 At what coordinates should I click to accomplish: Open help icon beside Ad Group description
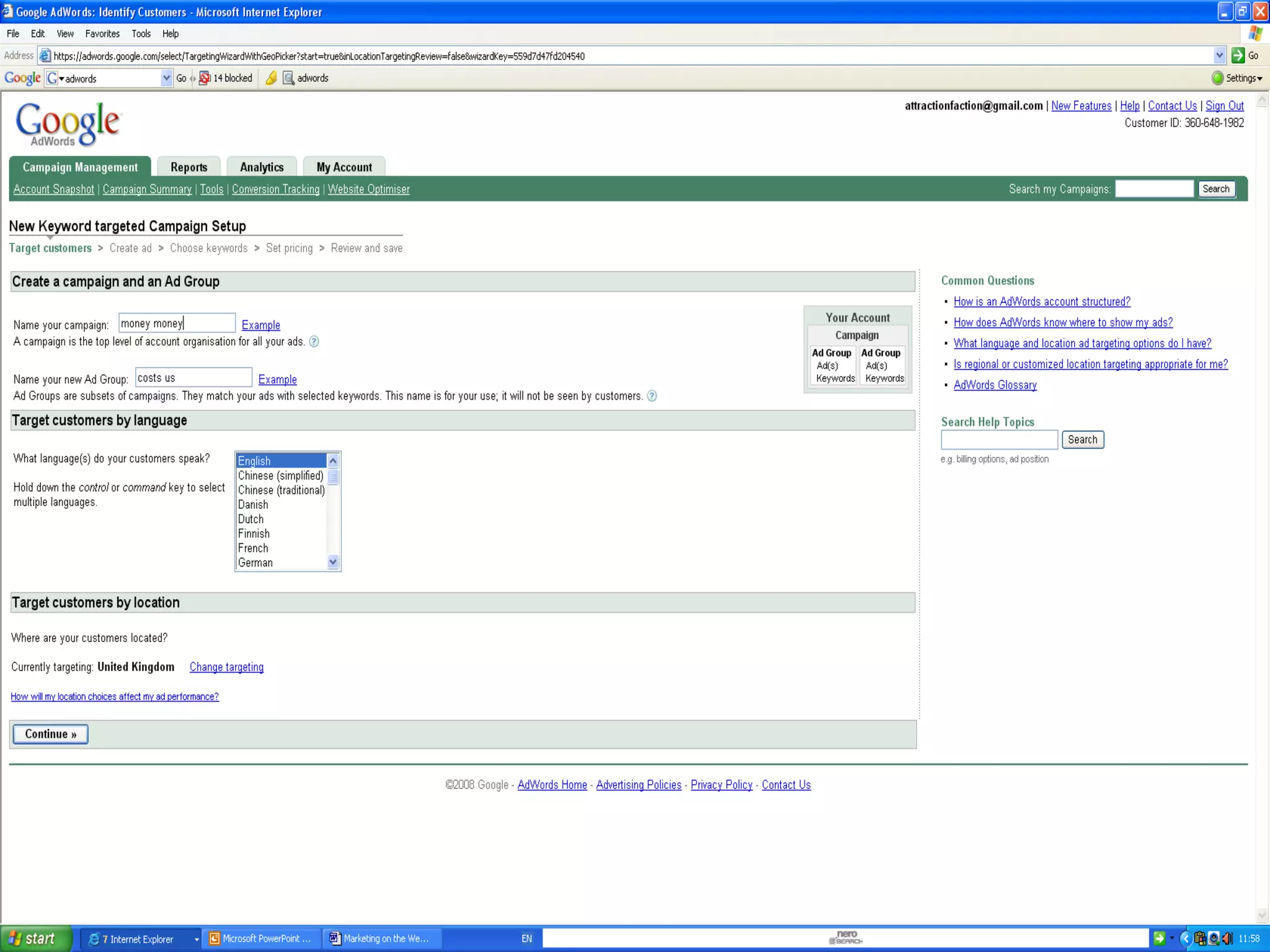pyautogui.click(x=652, y=396)
